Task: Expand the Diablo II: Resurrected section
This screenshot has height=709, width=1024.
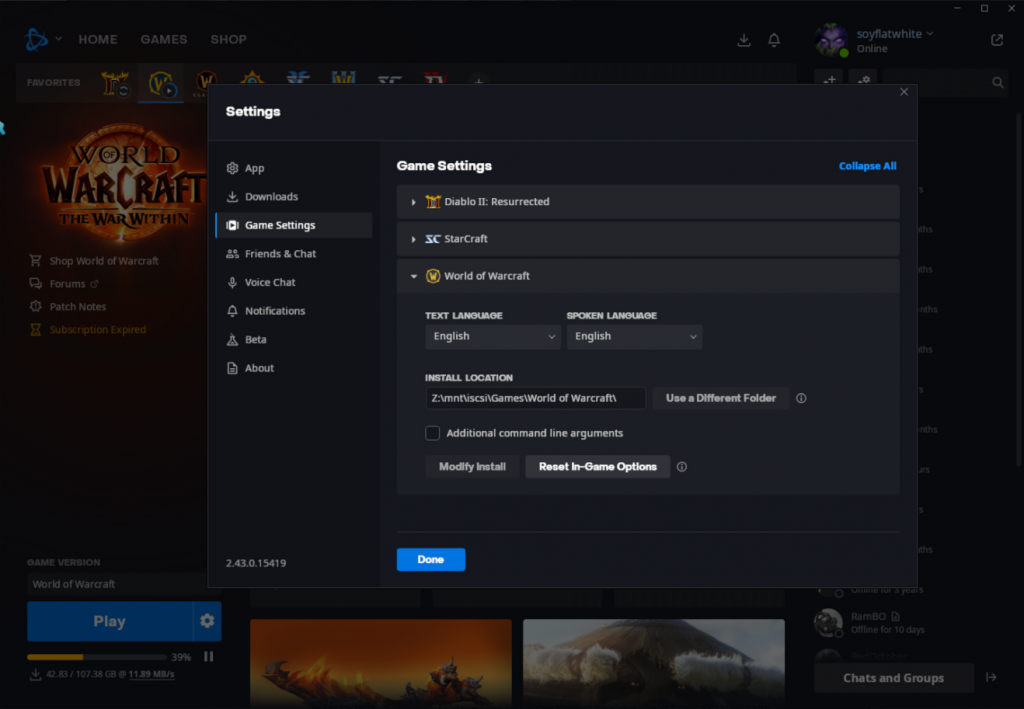Action: 413,202
